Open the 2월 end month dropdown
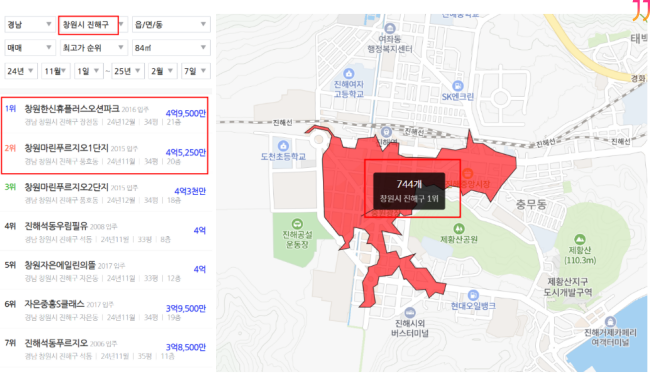 pyautogui.click(x=163, y=71)
